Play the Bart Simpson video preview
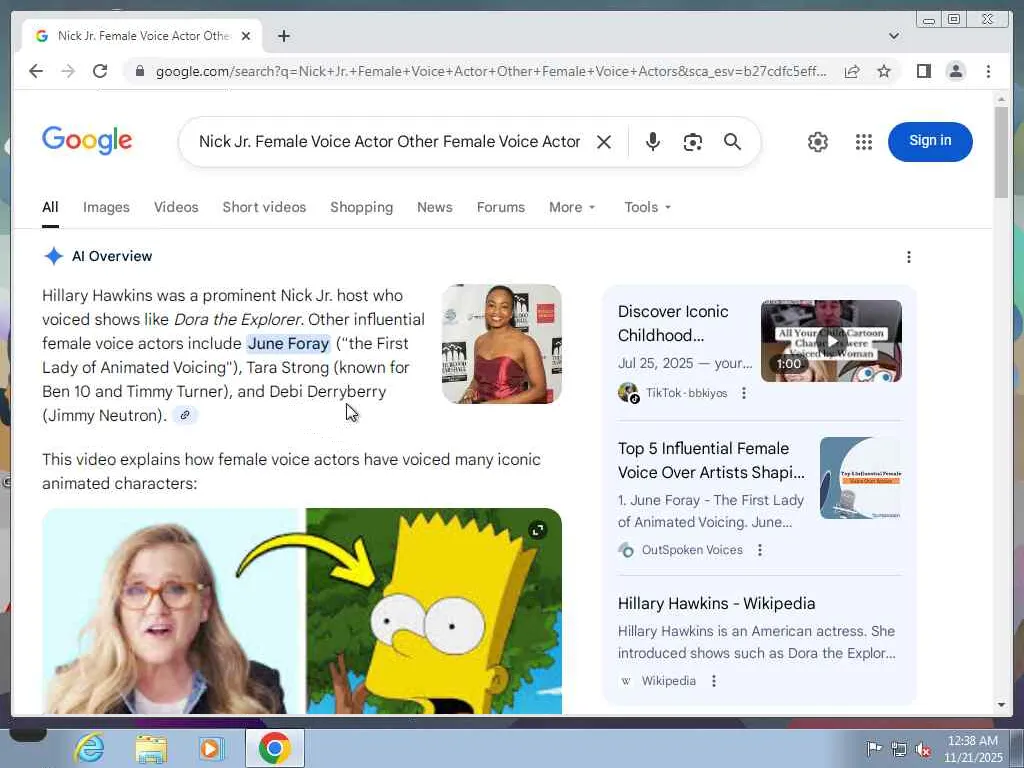Screen dimensions: 1024x768 pyautogui.click(x=302, y=611)
